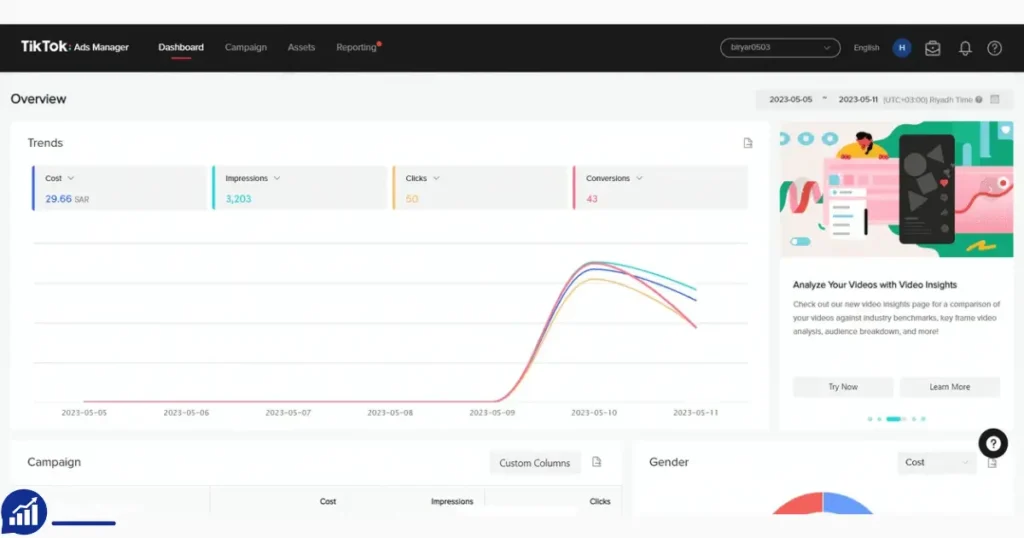
Task: Export the Gender chart
Action: 992,463
